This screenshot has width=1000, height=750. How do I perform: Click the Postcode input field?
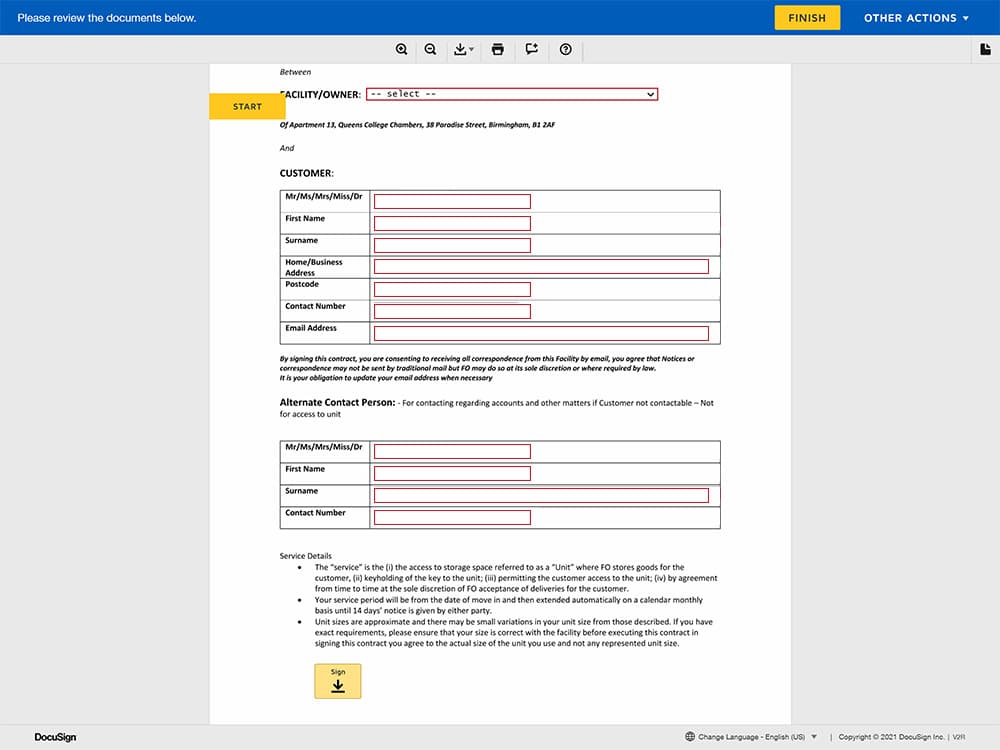click(452, 290)
